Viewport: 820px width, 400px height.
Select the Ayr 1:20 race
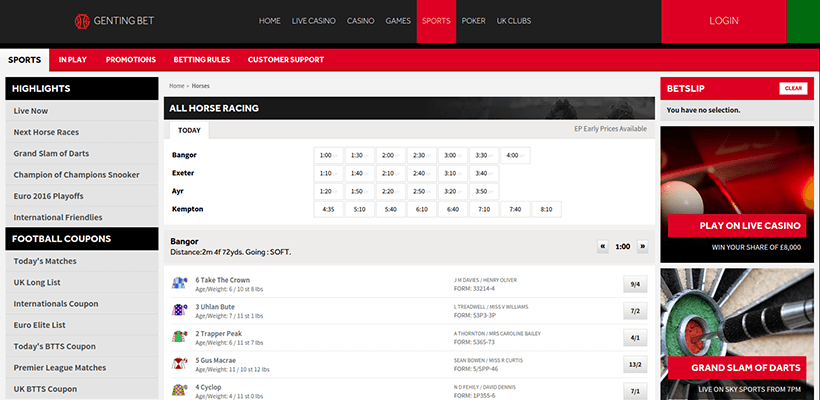click(328, 191)
